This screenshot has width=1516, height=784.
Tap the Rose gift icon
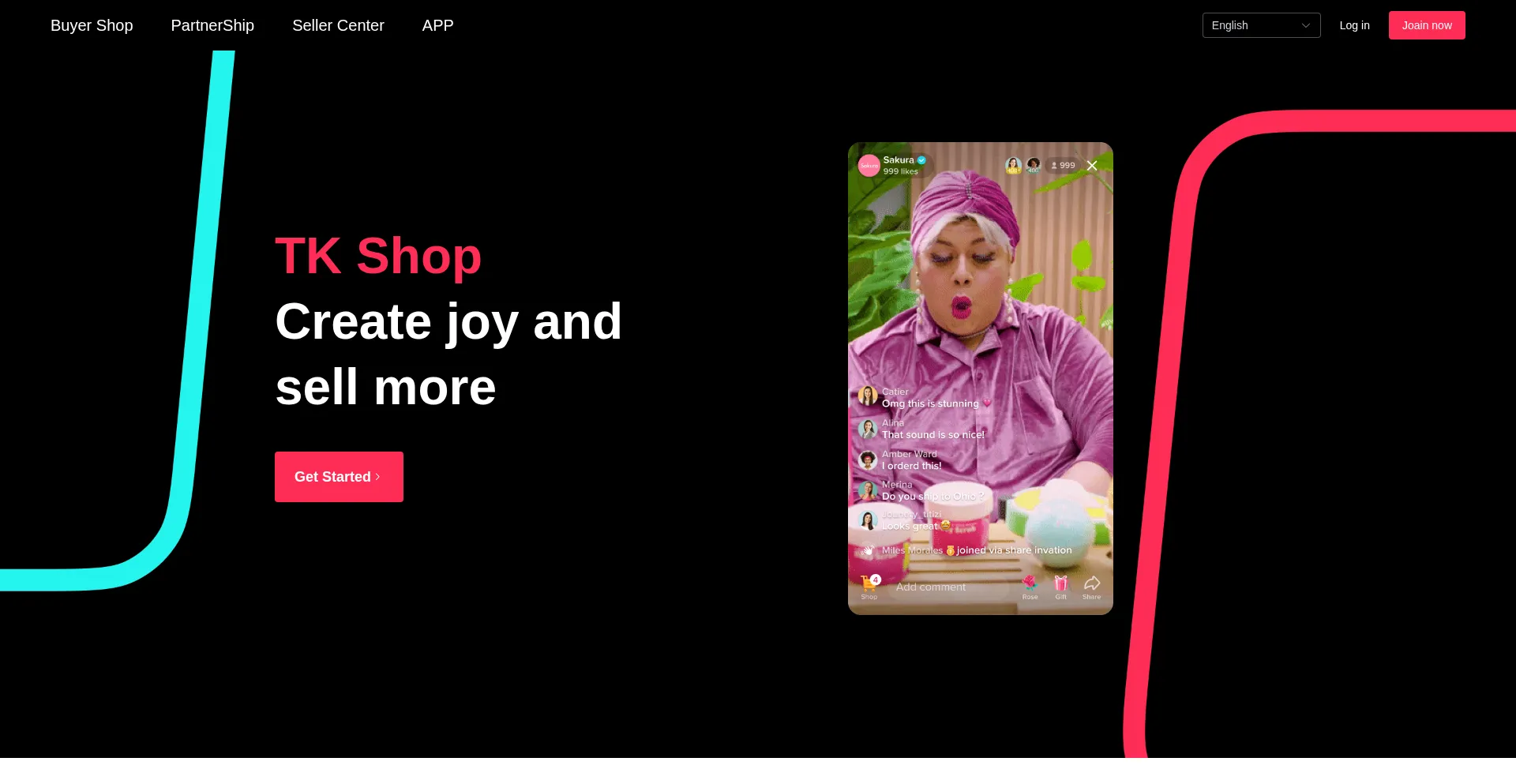pos(1030,583)
